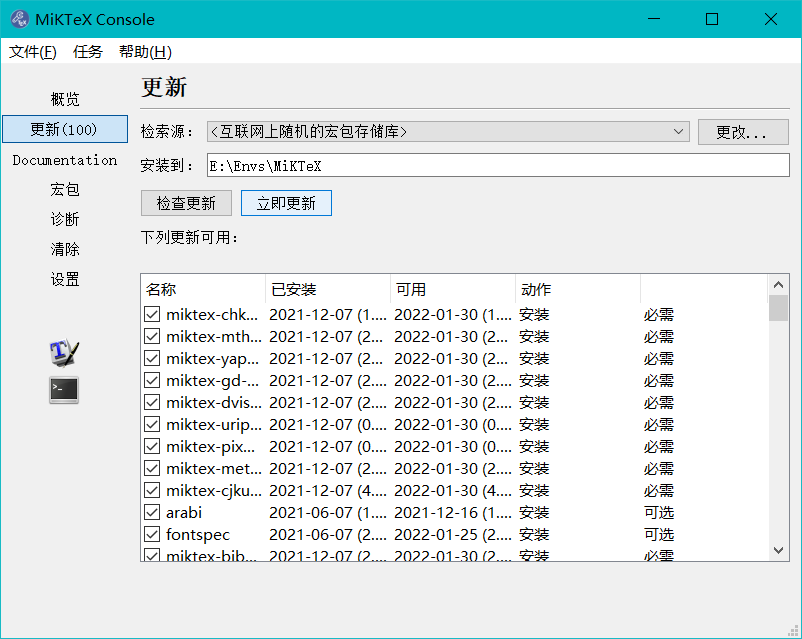The width and height of the screenshot is (802, 639).
Task: Open the terminal icon in the sidebar
Action: pos(62,390)
